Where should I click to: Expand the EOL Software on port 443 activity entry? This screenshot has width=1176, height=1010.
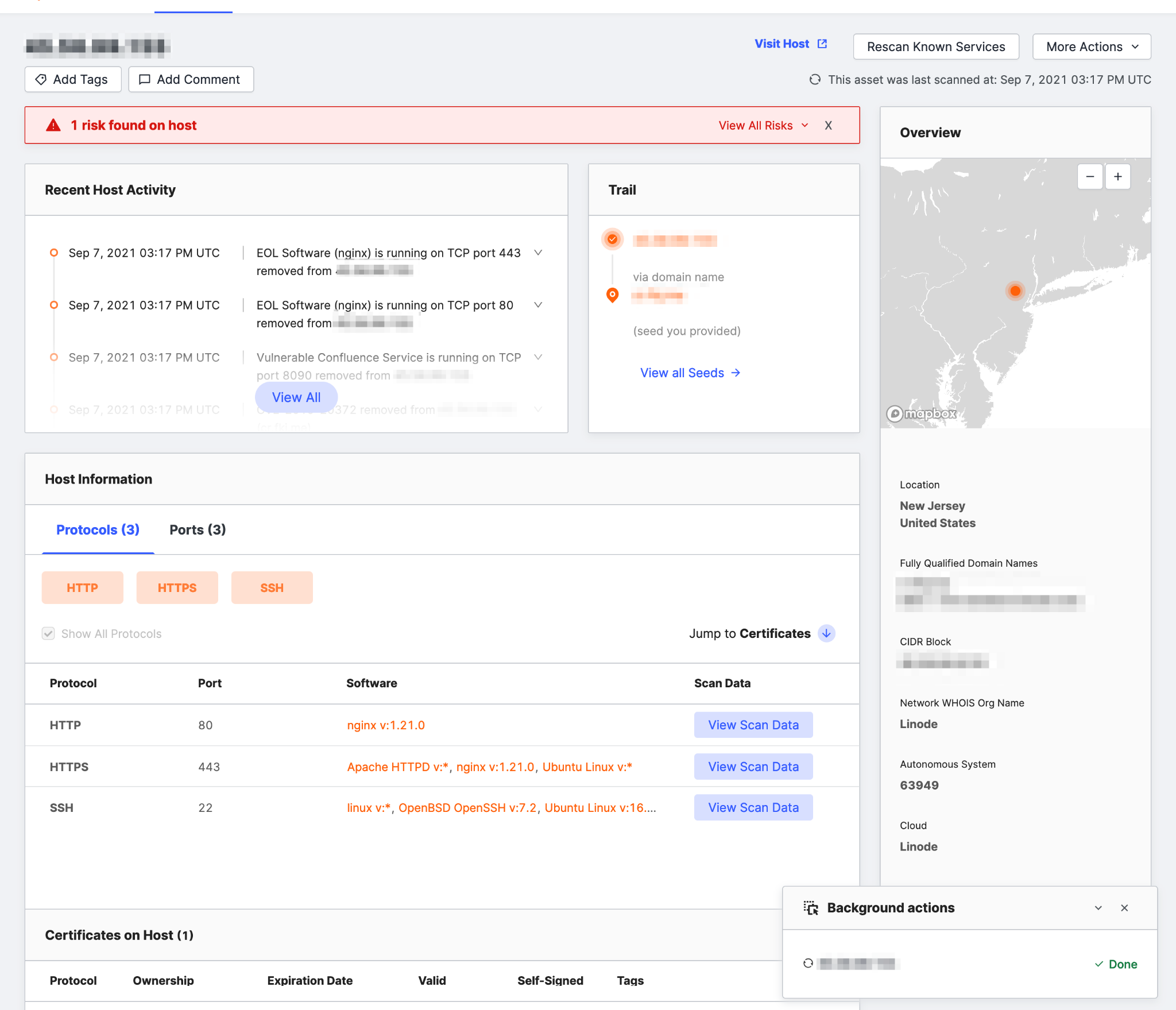(538, 253)
